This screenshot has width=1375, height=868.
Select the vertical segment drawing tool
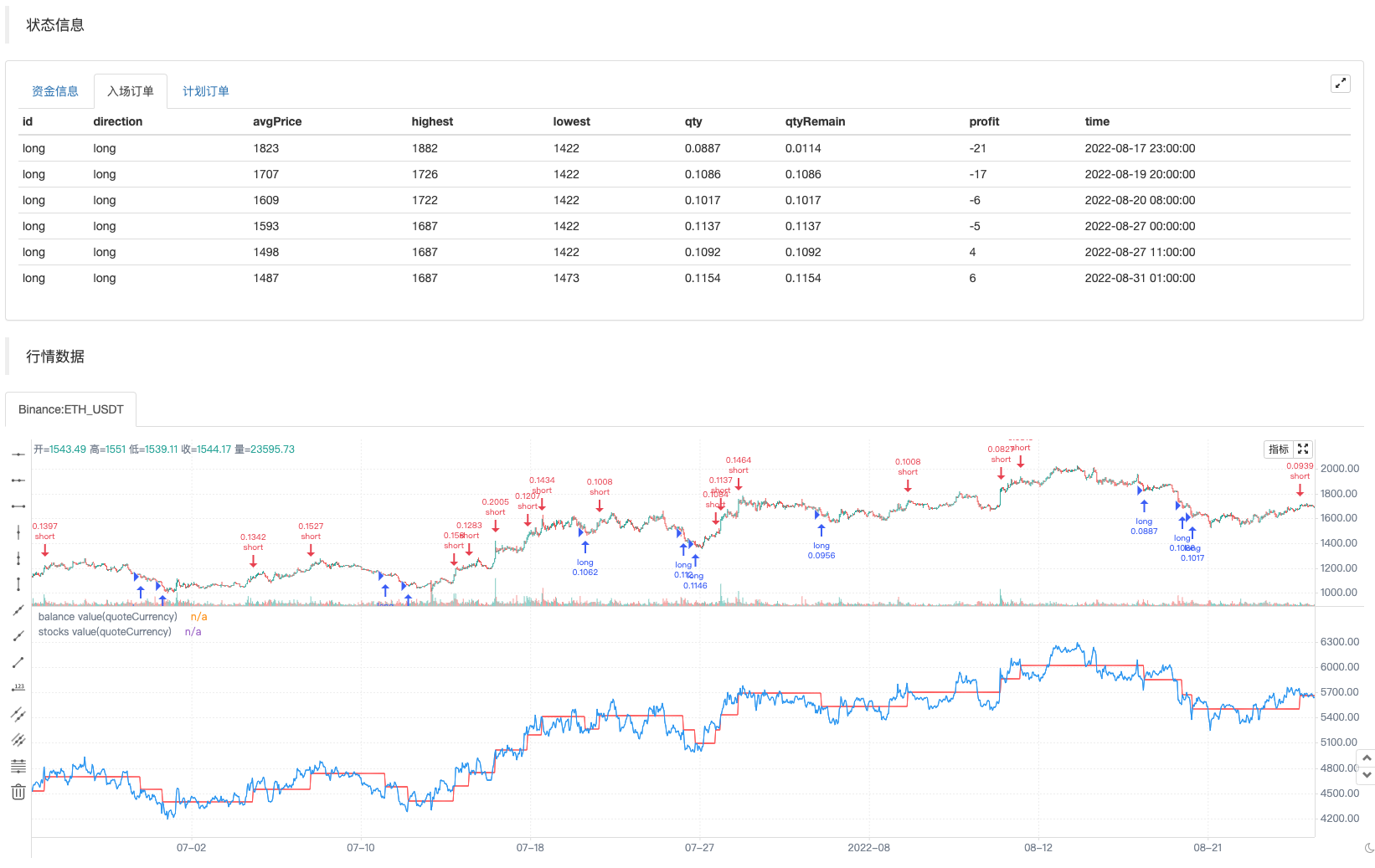(x=18, y=584)
